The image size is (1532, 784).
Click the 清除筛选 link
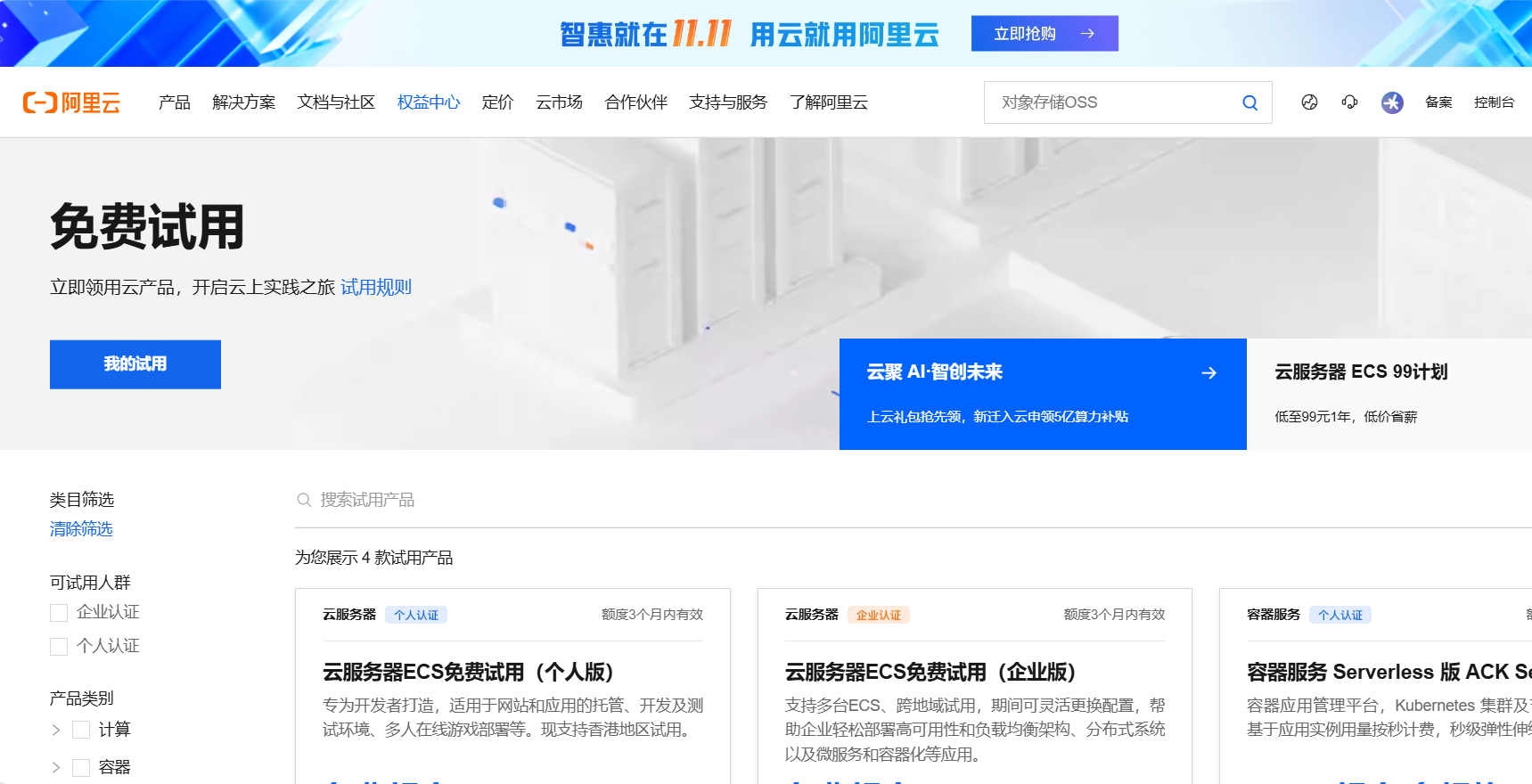click(81, 529)
